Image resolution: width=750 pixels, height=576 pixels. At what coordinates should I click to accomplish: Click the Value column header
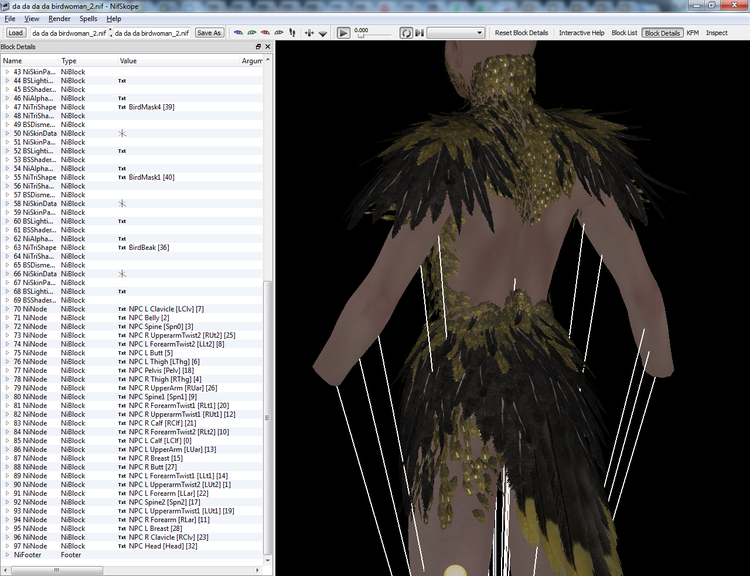(x=178, y=61)
